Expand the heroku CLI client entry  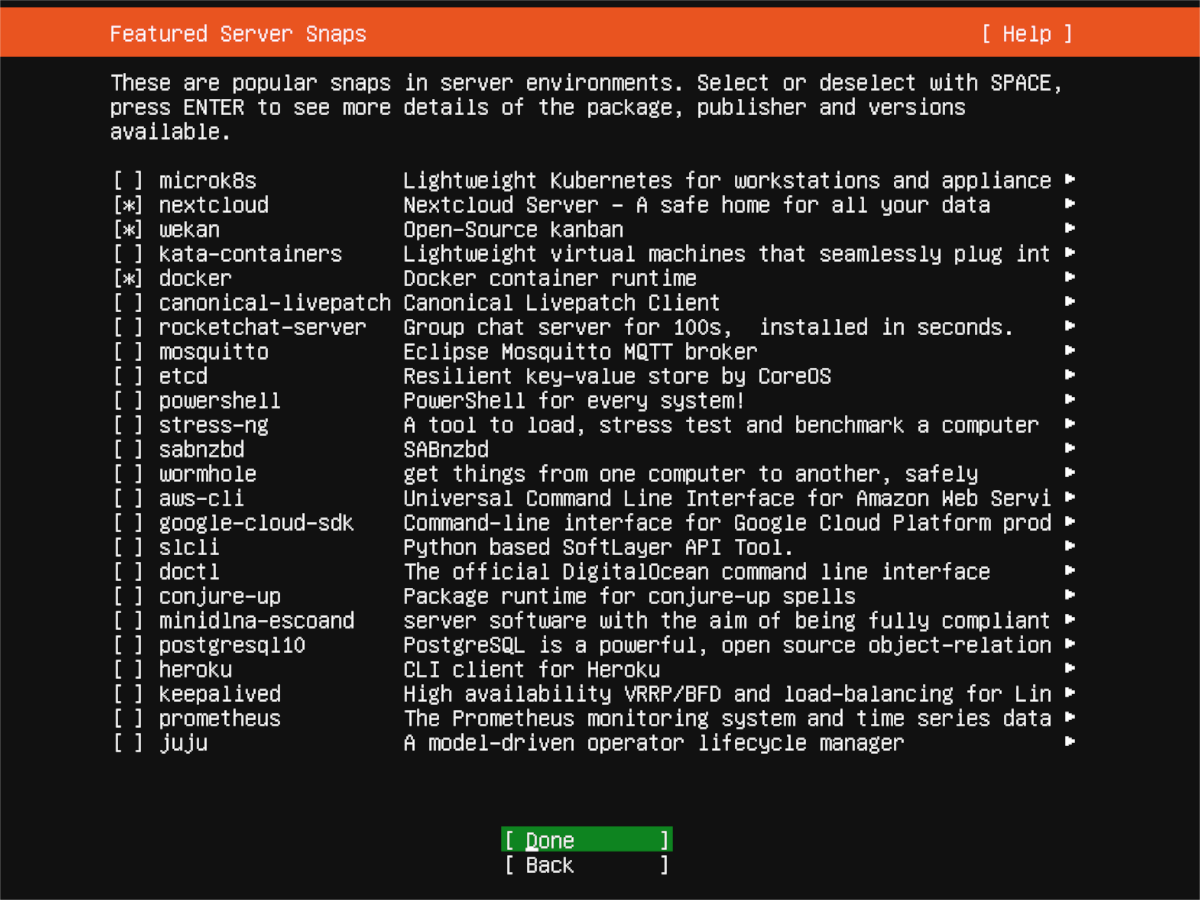pos(1069,669)
